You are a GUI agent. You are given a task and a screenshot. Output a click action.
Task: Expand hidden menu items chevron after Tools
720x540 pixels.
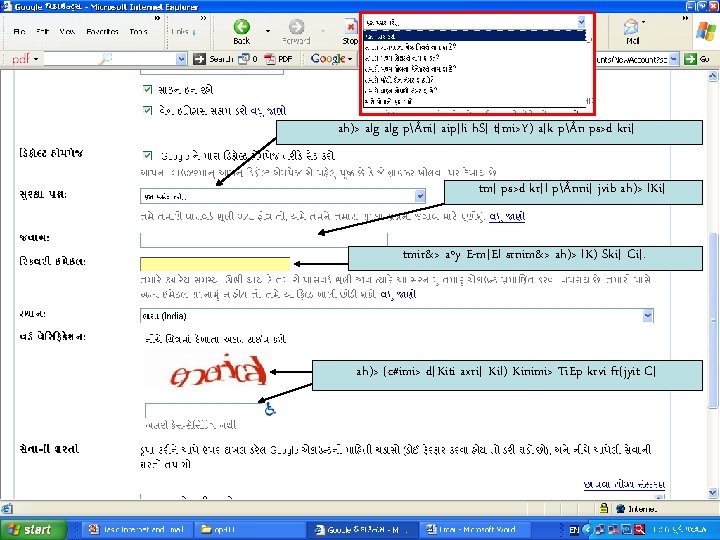click(x=158, y=18)
